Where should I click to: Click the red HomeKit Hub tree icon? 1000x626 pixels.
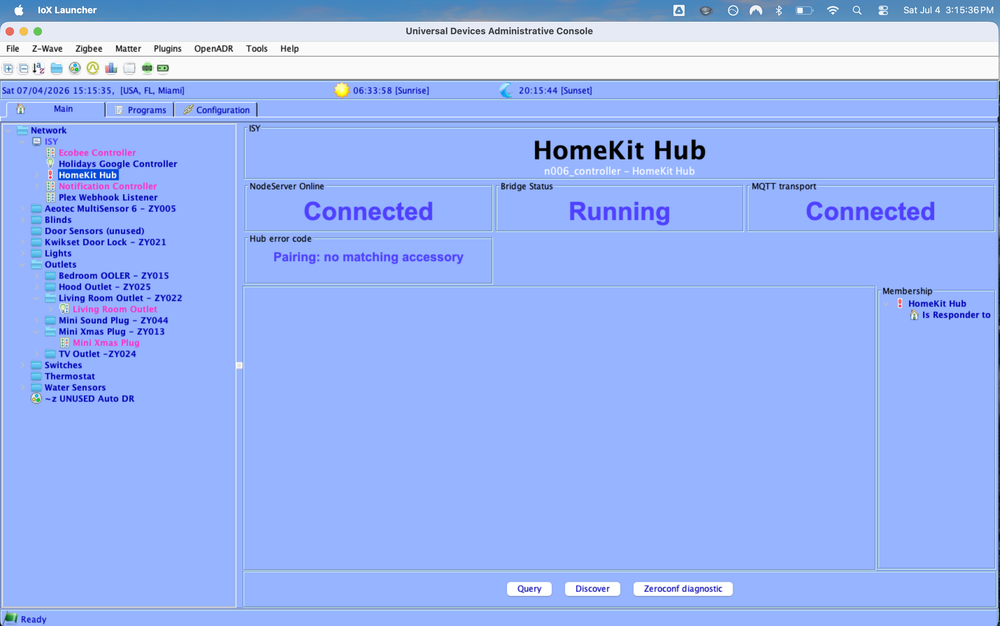coord(50,175)
